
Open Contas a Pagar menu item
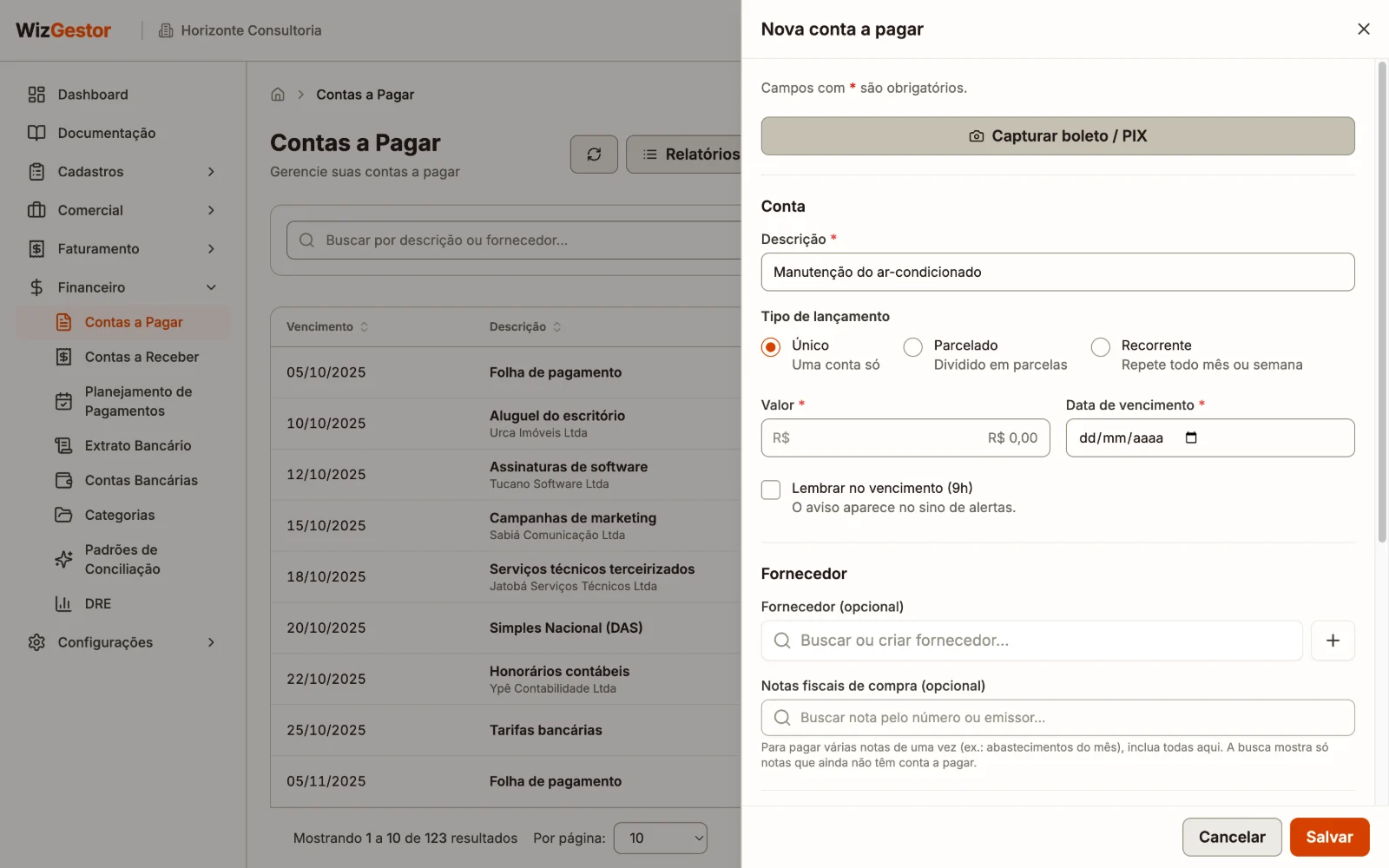tap(123, 322)
